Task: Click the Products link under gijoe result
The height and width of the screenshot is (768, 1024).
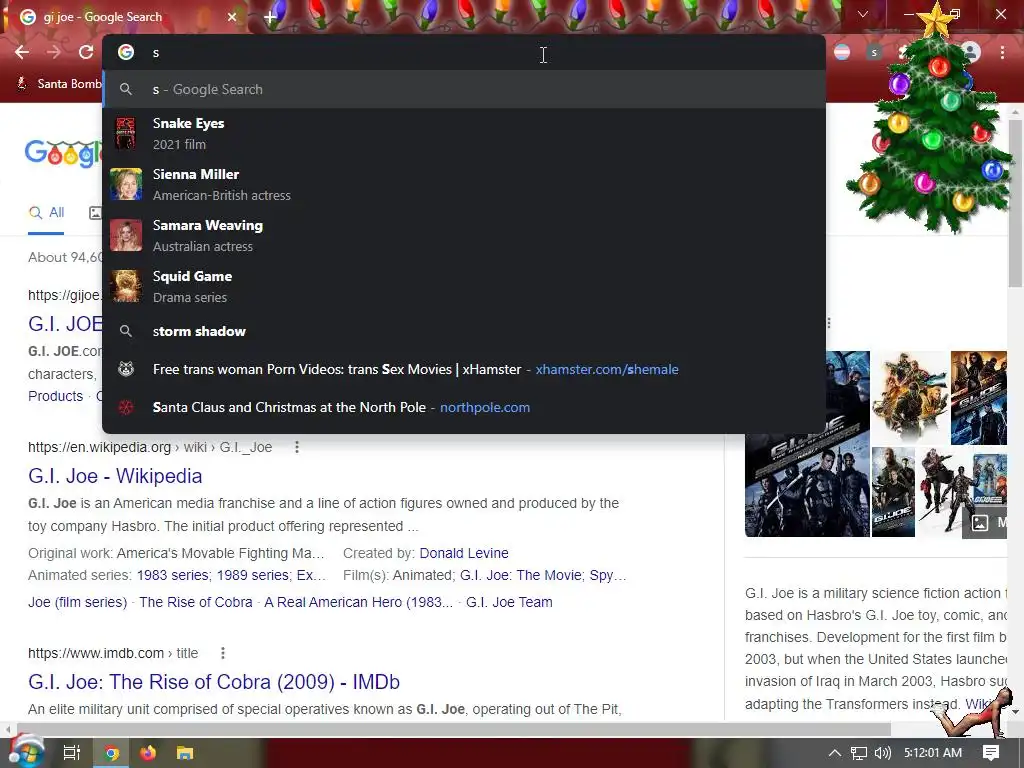Action: [56, 396]
